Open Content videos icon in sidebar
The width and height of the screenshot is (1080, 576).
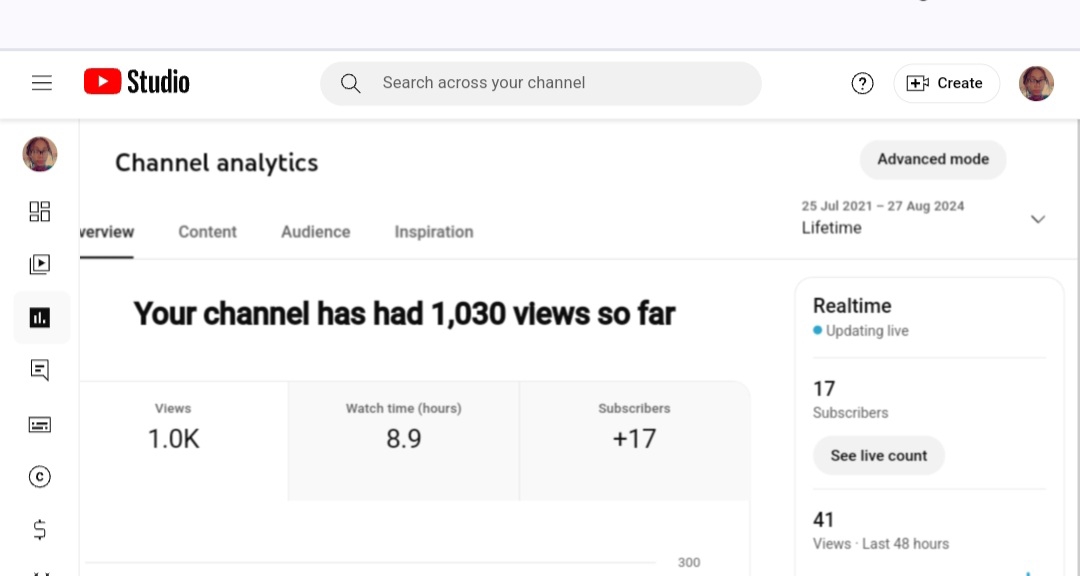(40, 265)
